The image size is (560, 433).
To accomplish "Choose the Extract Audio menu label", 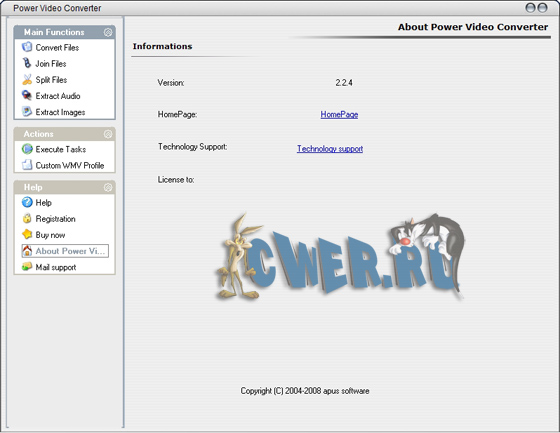I will (58, 96).
